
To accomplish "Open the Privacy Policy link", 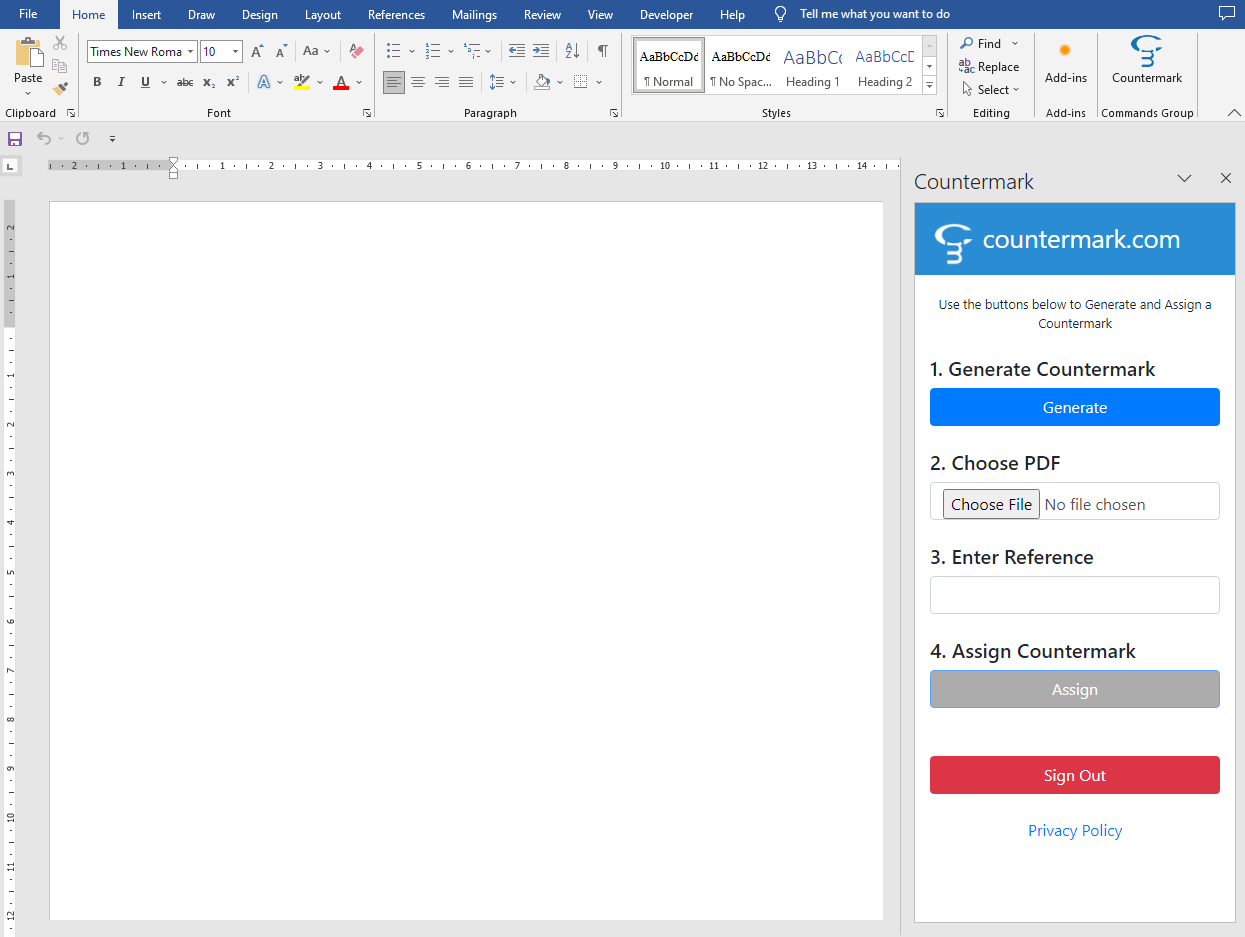I will tap(1075, 830).
